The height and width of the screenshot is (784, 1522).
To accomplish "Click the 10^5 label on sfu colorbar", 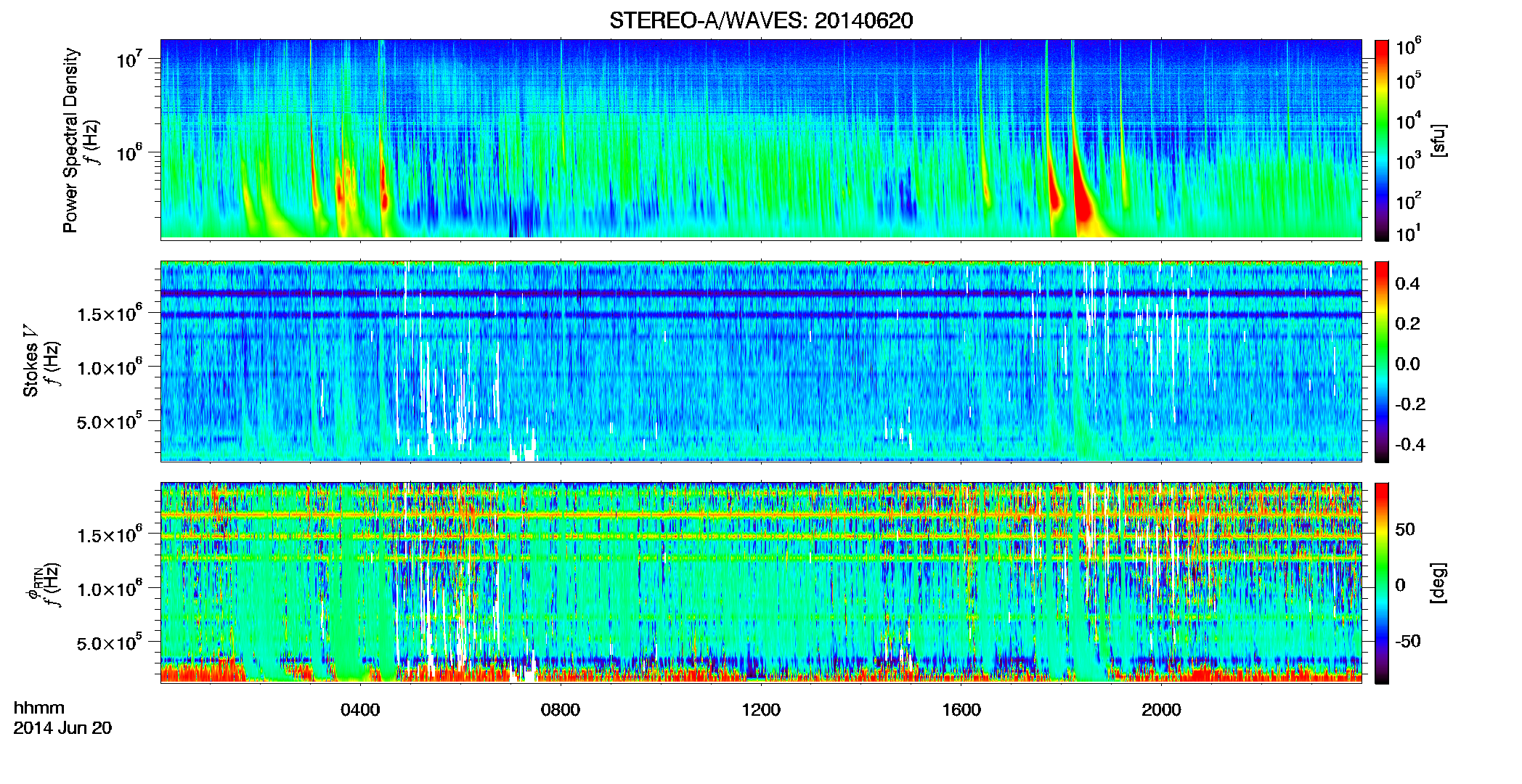I will click(1409, 80).
